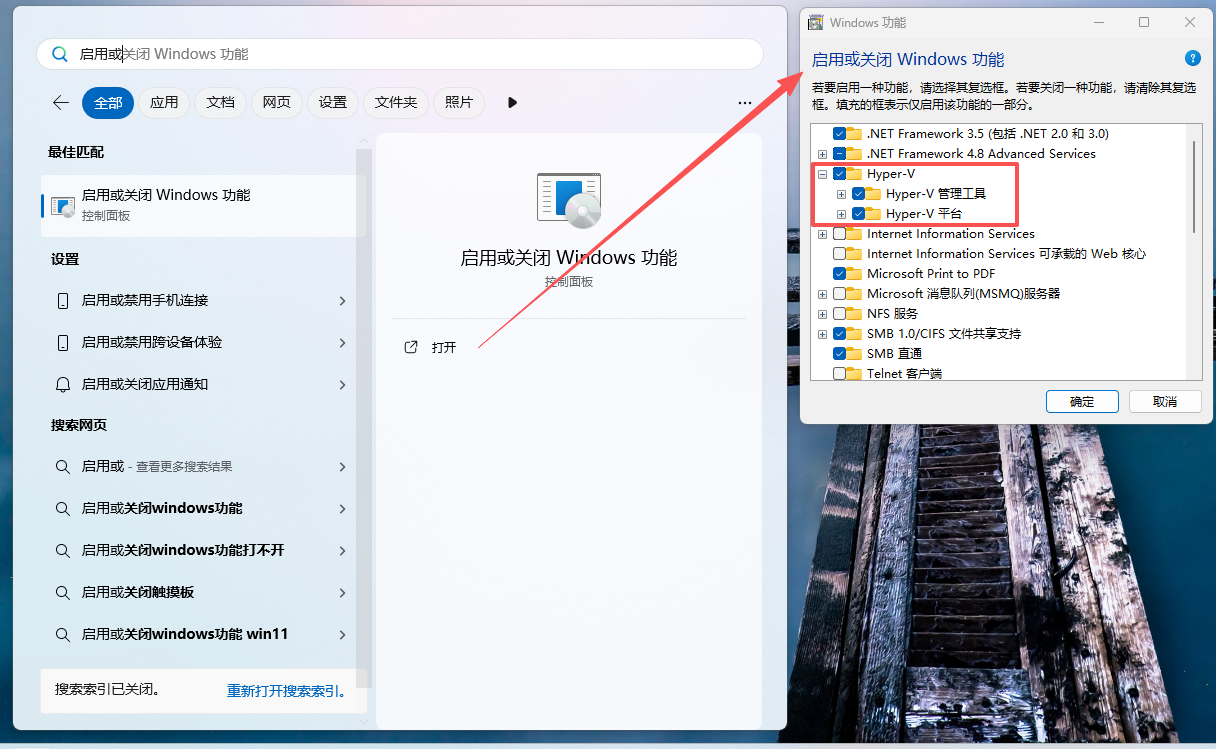Image resolution: width=1216 pixels, height=749 pixels.
Task: Enable Internet Information Services checkbox
Action: click(x=839, y=233)
